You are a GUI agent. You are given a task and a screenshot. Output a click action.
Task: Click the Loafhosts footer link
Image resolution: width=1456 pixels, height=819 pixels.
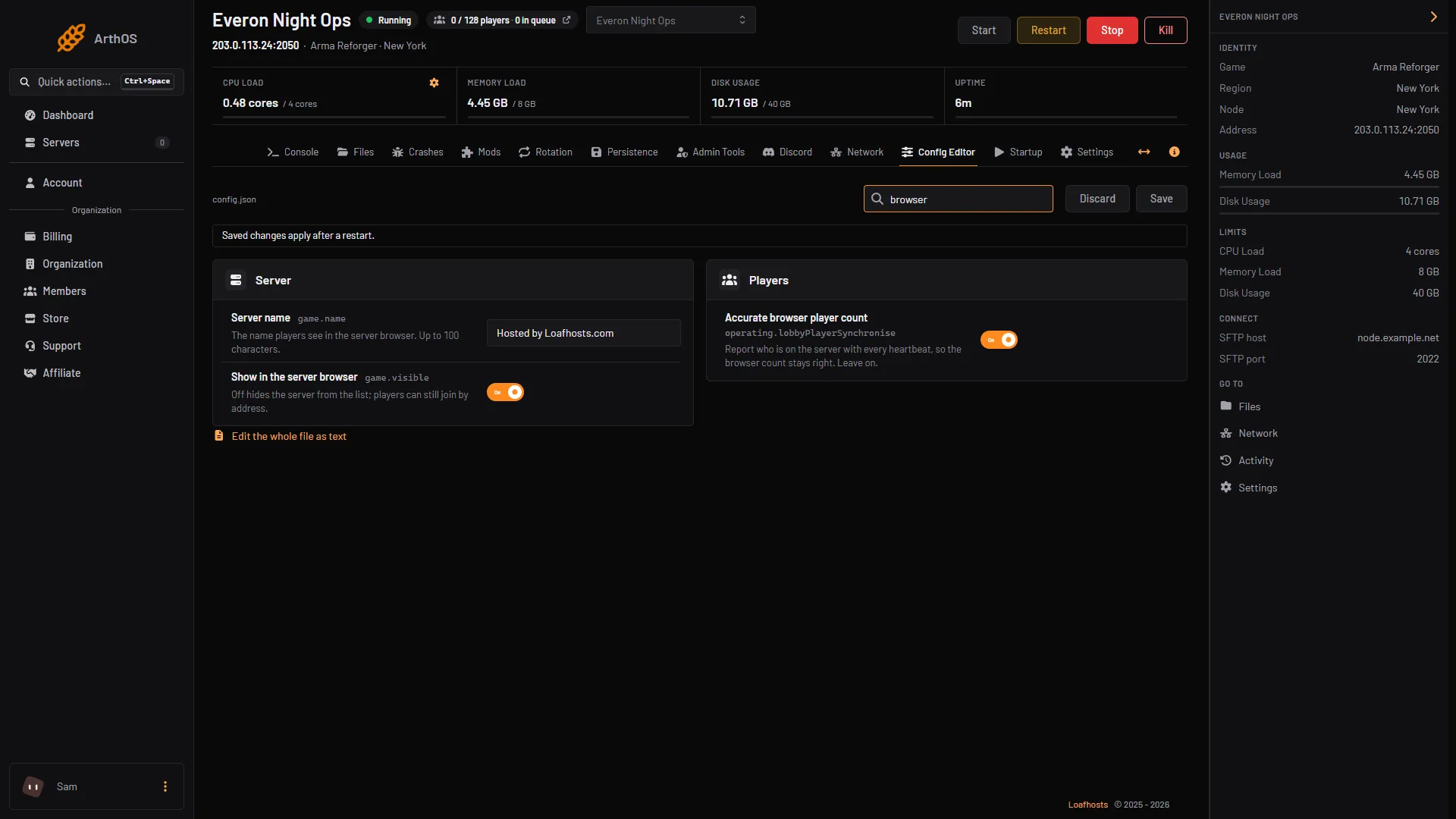[1087, 805]
